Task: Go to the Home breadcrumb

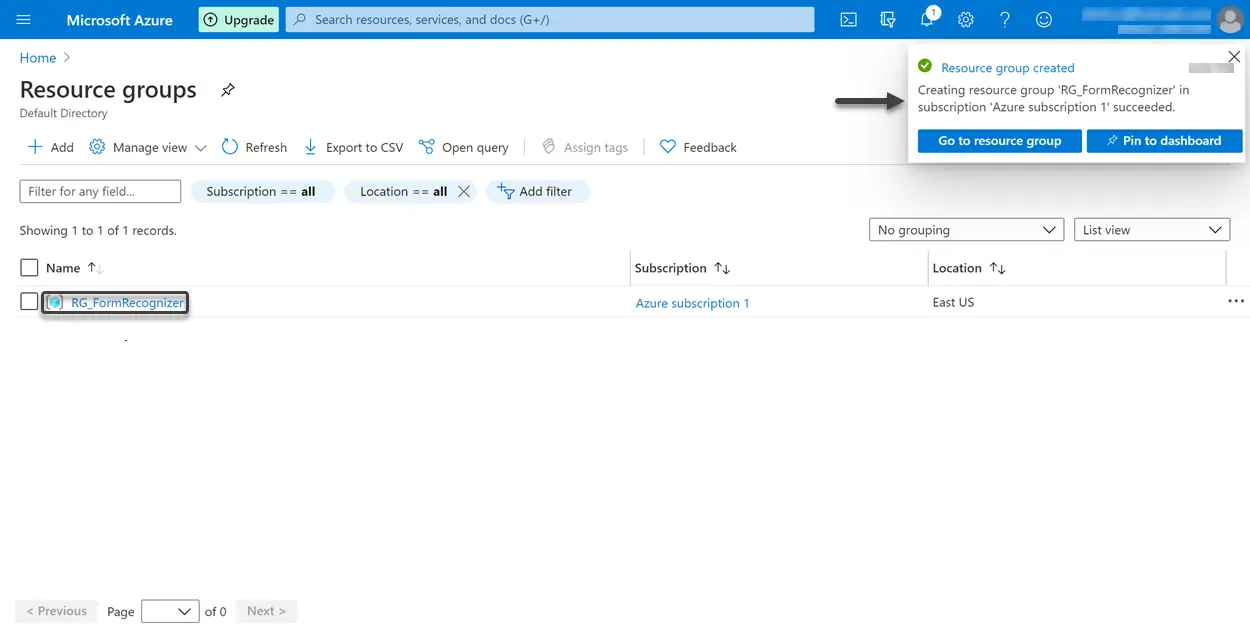Action: click(x=38, y=58)
